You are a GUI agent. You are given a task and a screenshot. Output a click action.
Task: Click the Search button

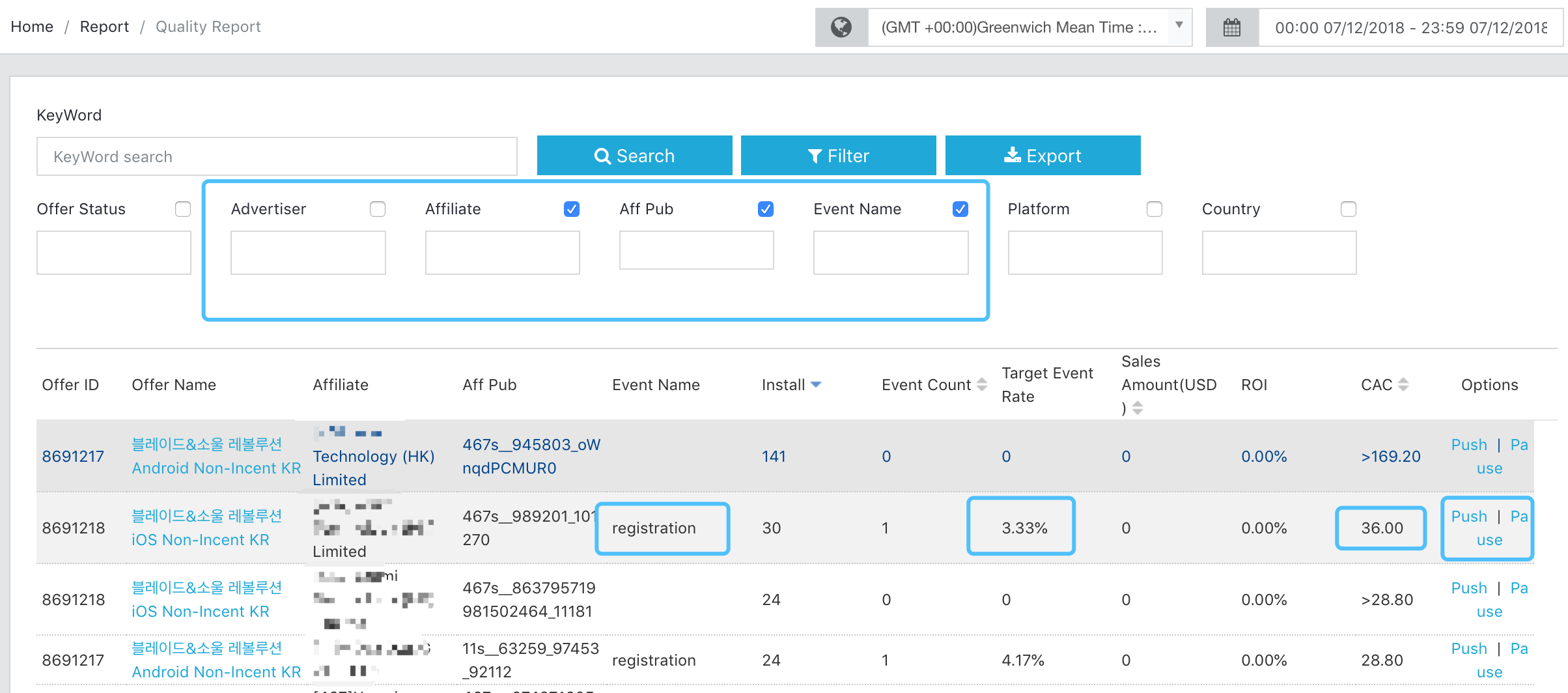634,156
